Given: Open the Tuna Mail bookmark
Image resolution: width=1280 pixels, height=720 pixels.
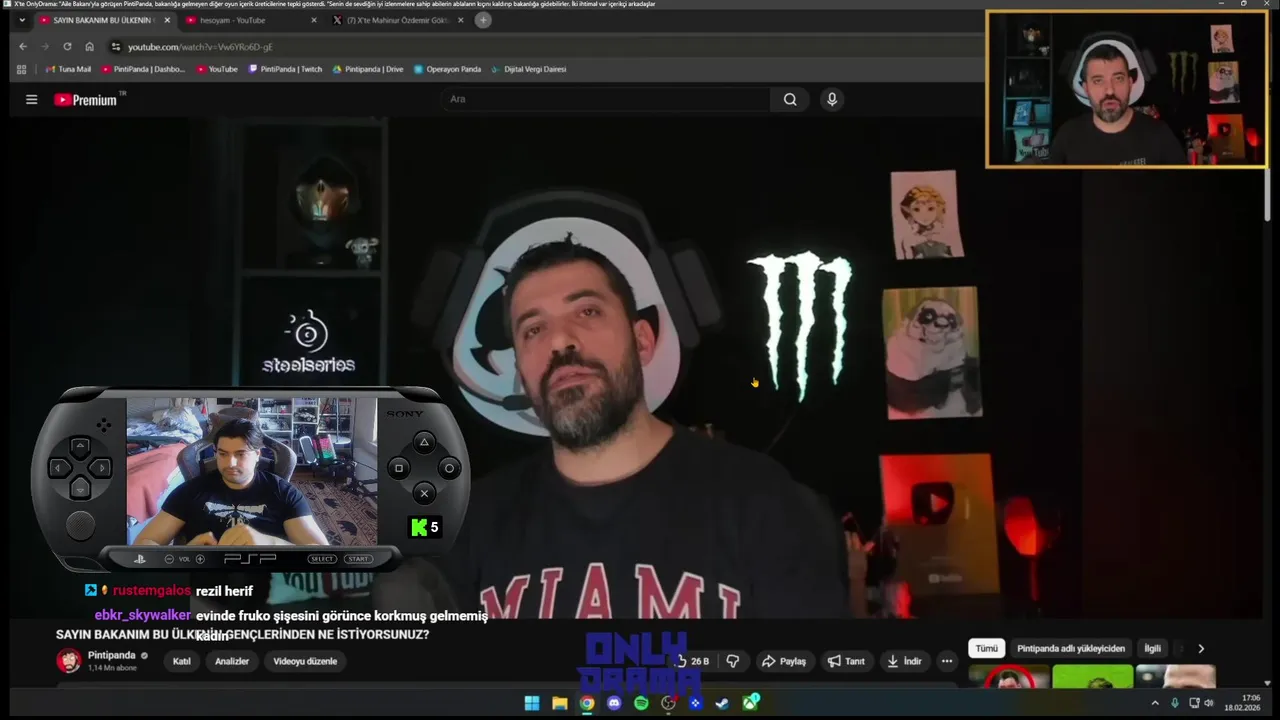Looking at the screenshot, I should pos(68,69).
